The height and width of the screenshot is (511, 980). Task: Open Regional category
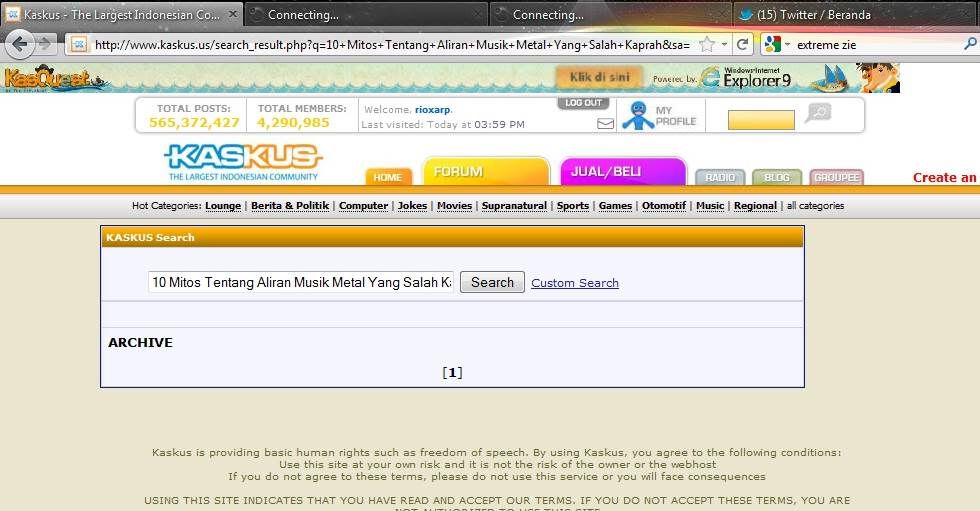pos(756,206)
